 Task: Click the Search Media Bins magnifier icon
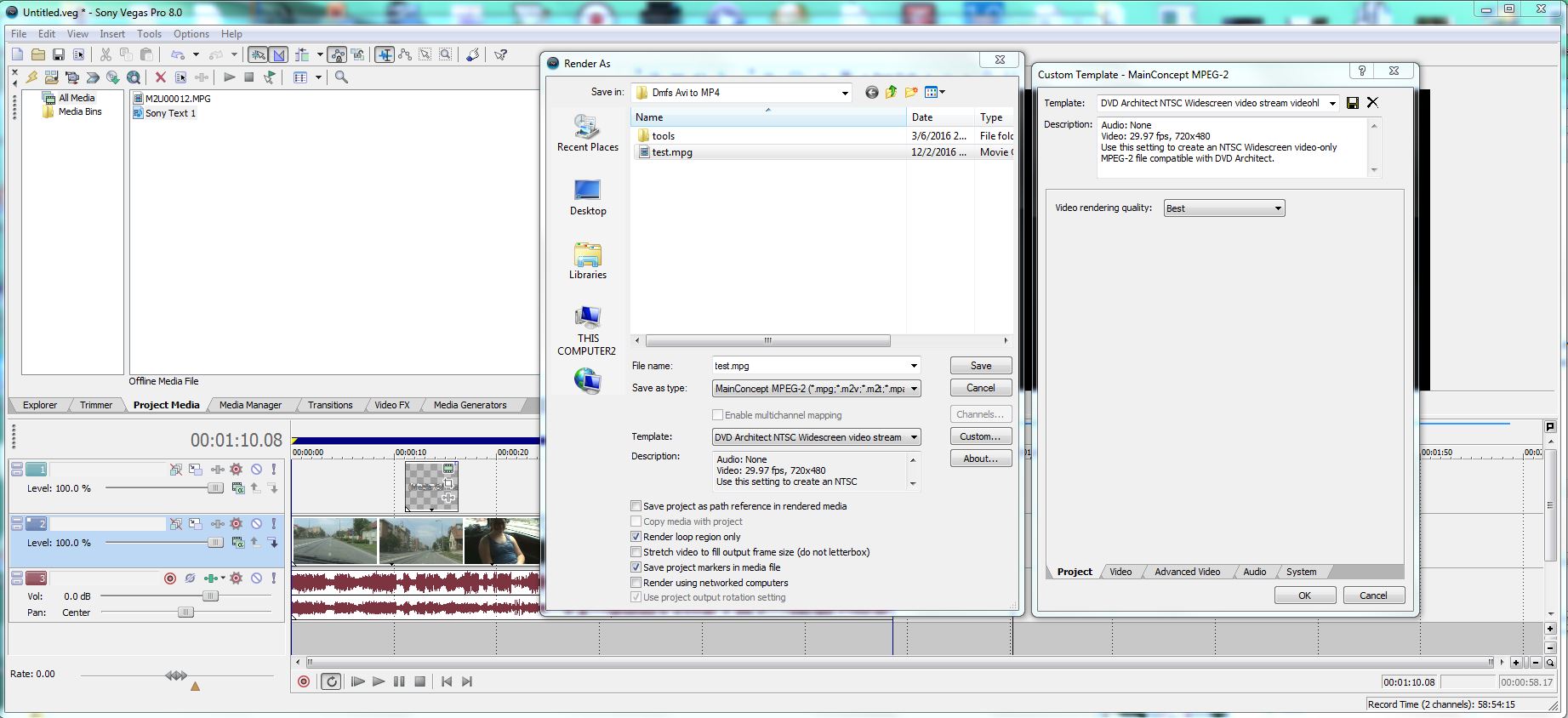341,77
